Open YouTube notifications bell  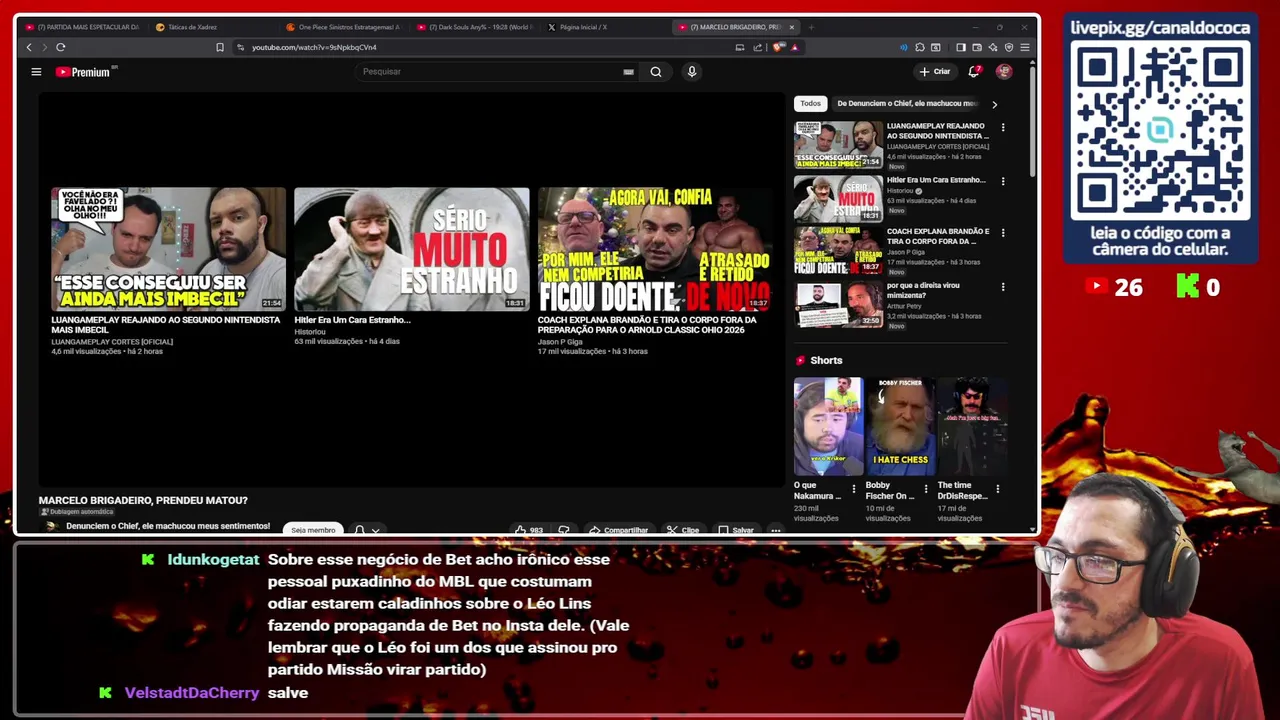point(974,72)
